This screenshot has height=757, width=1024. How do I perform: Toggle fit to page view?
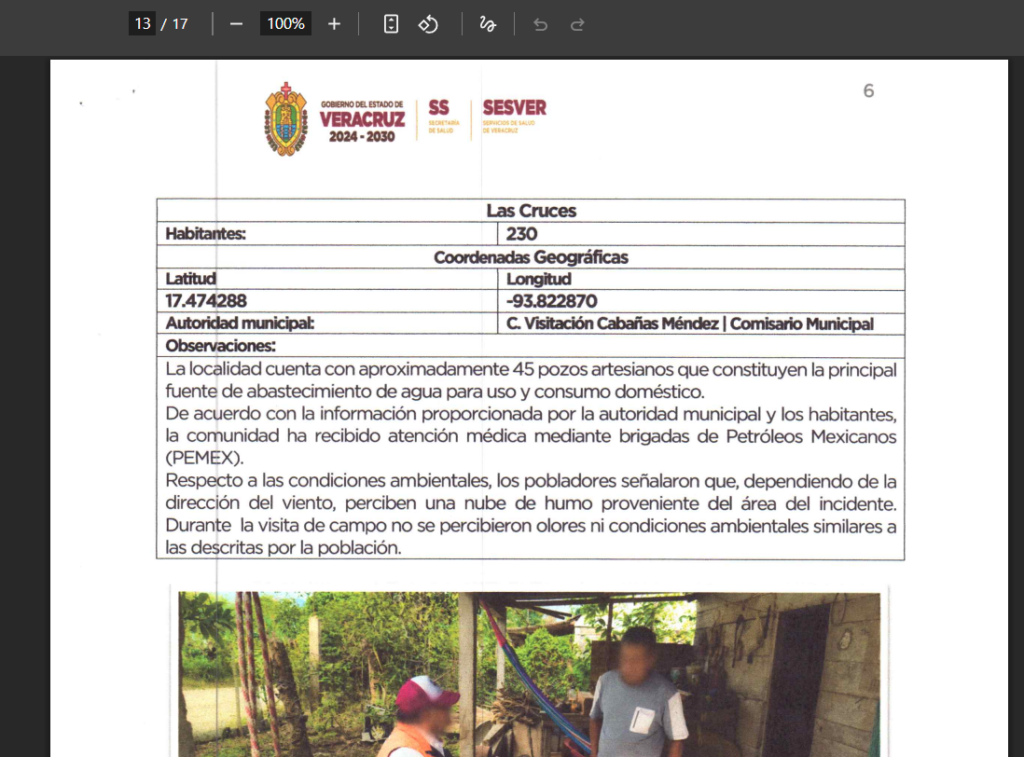coord(391,24)
